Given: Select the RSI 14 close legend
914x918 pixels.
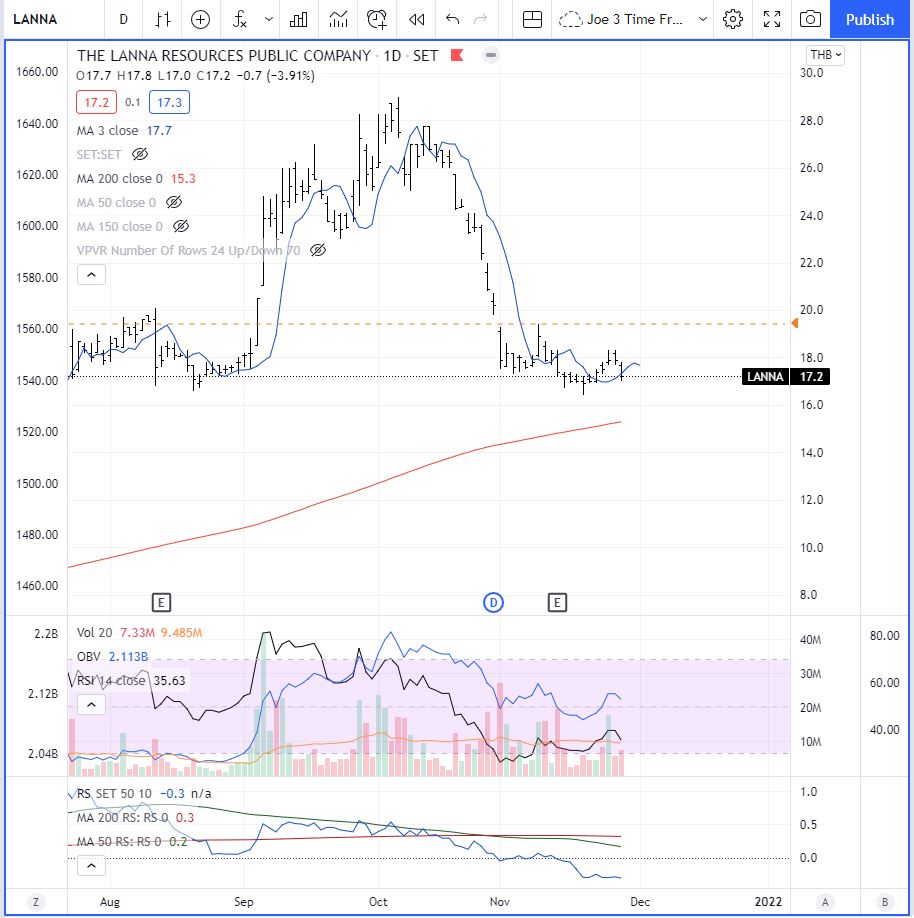Looking at the screenshot, I should [111, 681].
